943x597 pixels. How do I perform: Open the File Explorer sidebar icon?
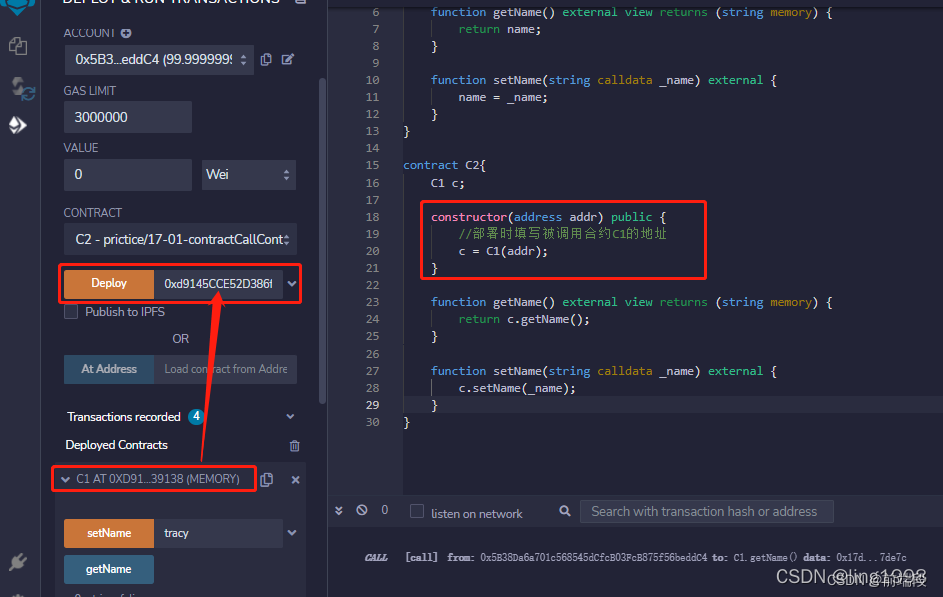[x=18, y=46]
